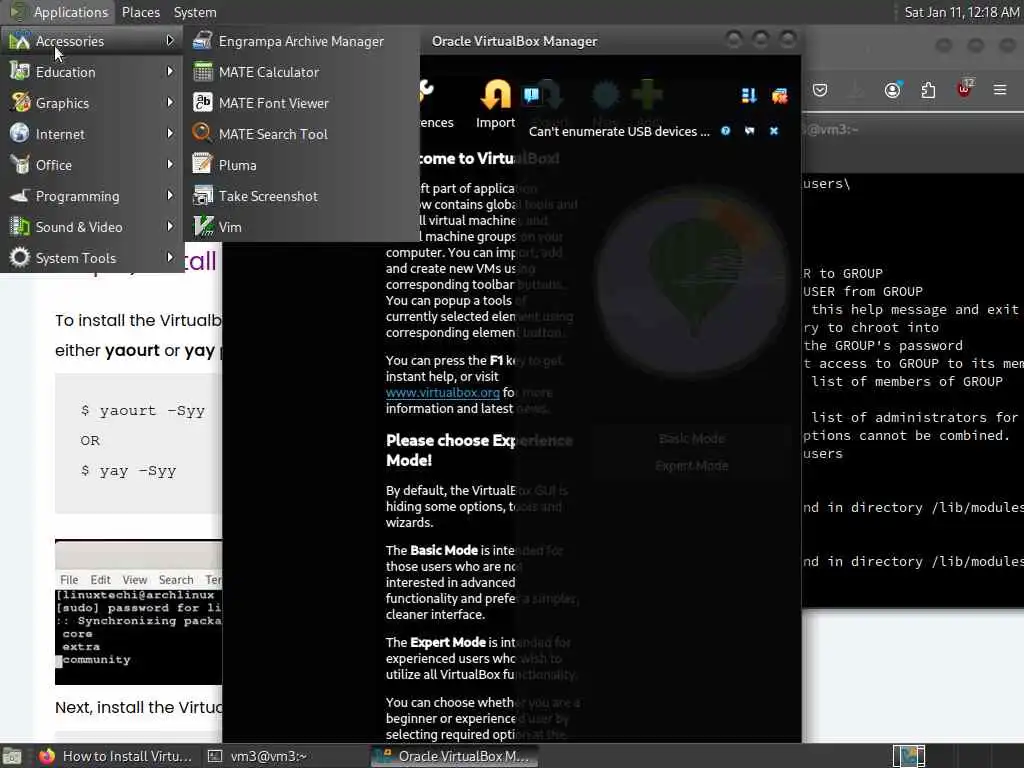Screen dimensions: 1024x768
Task: Click the Engrampa archive icon
Action: coord(202,40)
